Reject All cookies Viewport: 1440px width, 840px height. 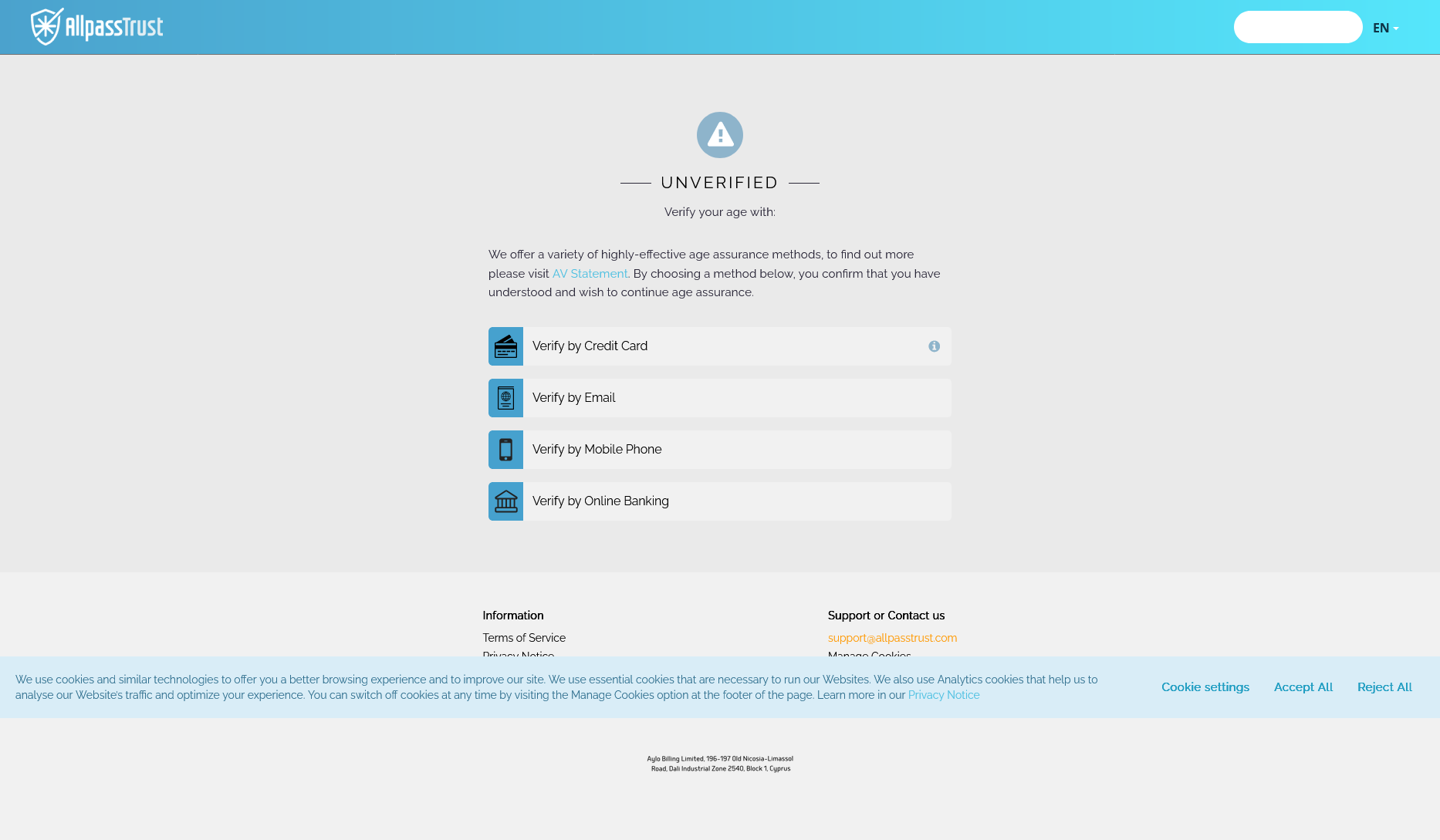1384,687
